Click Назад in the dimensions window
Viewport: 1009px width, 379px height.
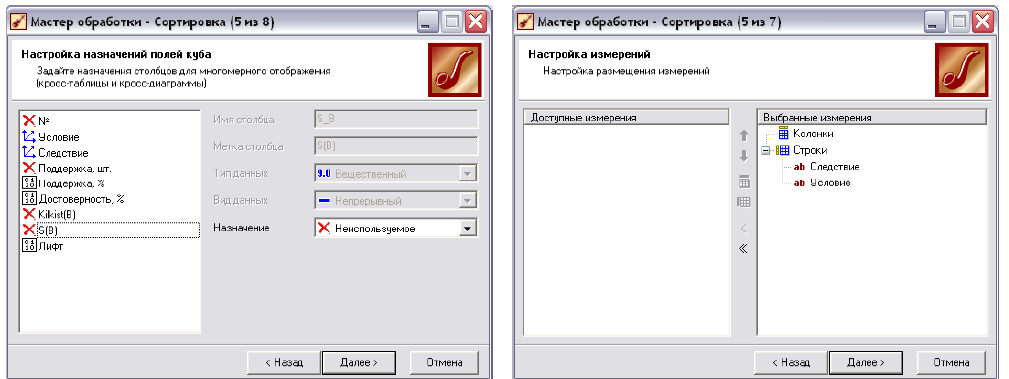pos(791,362)
